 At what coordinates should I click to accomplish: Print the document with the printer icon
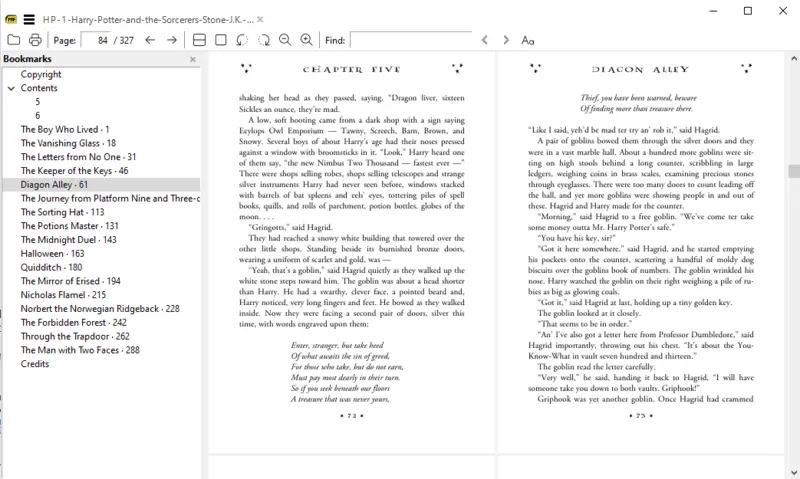[x=35, y=40]
